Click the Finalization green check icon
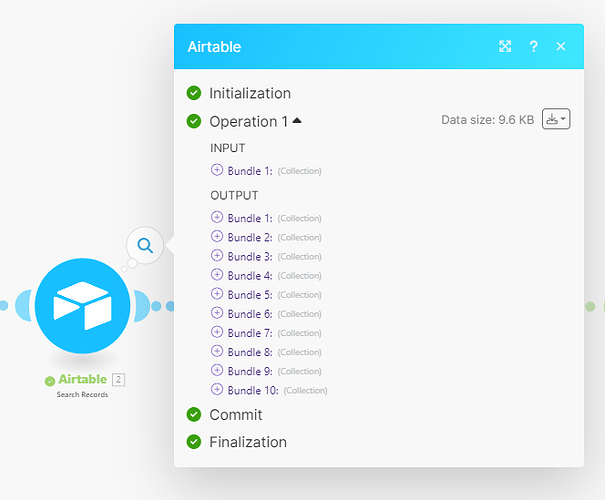 [194, 442]
